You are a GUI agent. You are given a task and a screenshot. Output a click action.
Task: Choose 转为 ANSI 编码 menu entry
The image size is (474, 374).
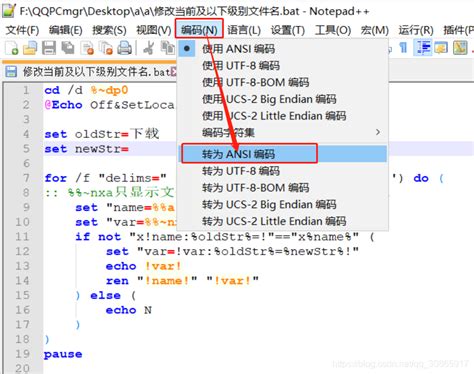click(x=238, y=154)
